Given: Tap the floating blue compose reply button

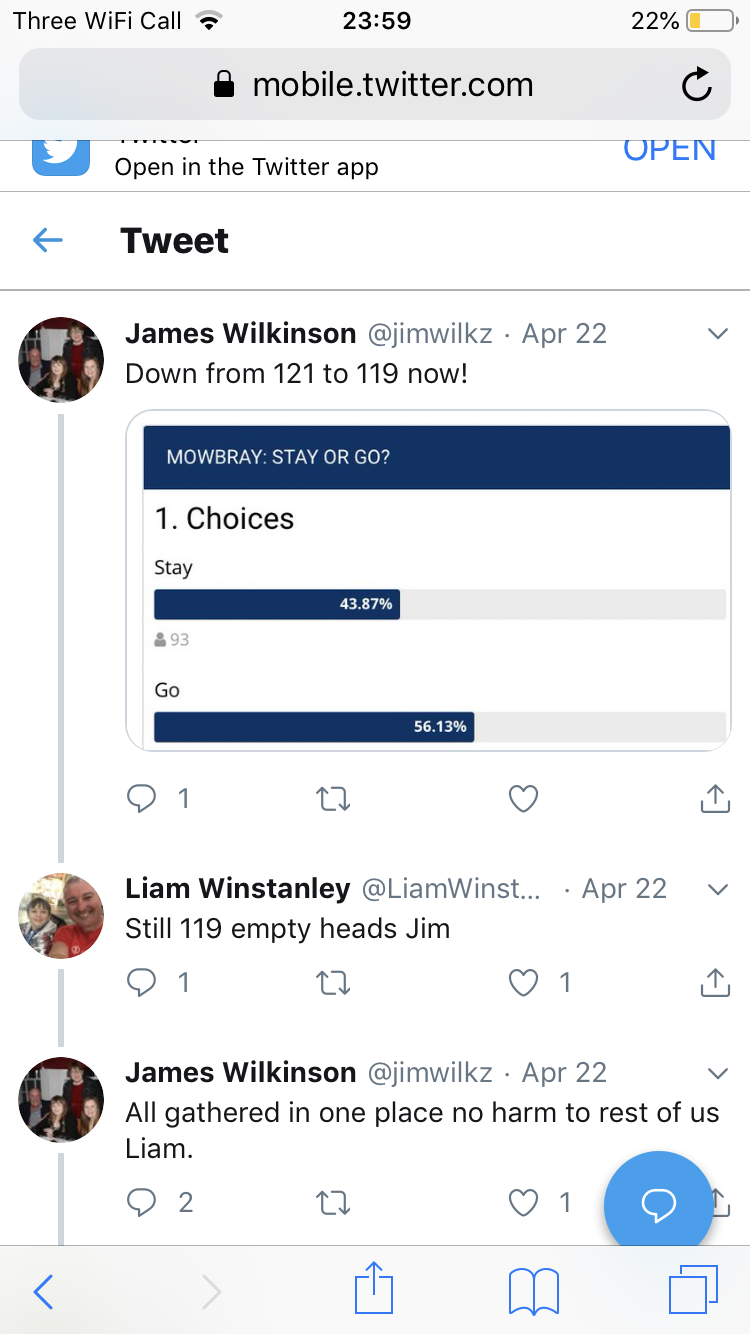Looking at the screenshot, I should click(x=658, y=1205).
